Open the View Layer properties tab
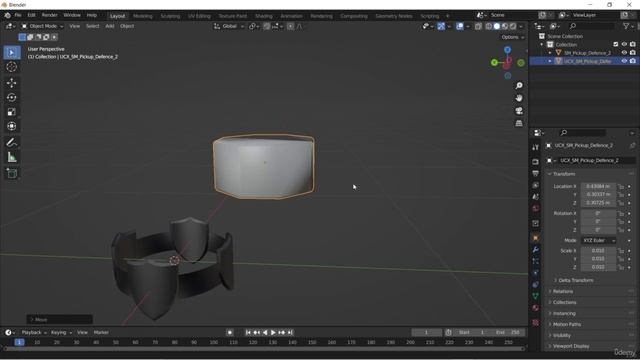 (x=536, y=185)
